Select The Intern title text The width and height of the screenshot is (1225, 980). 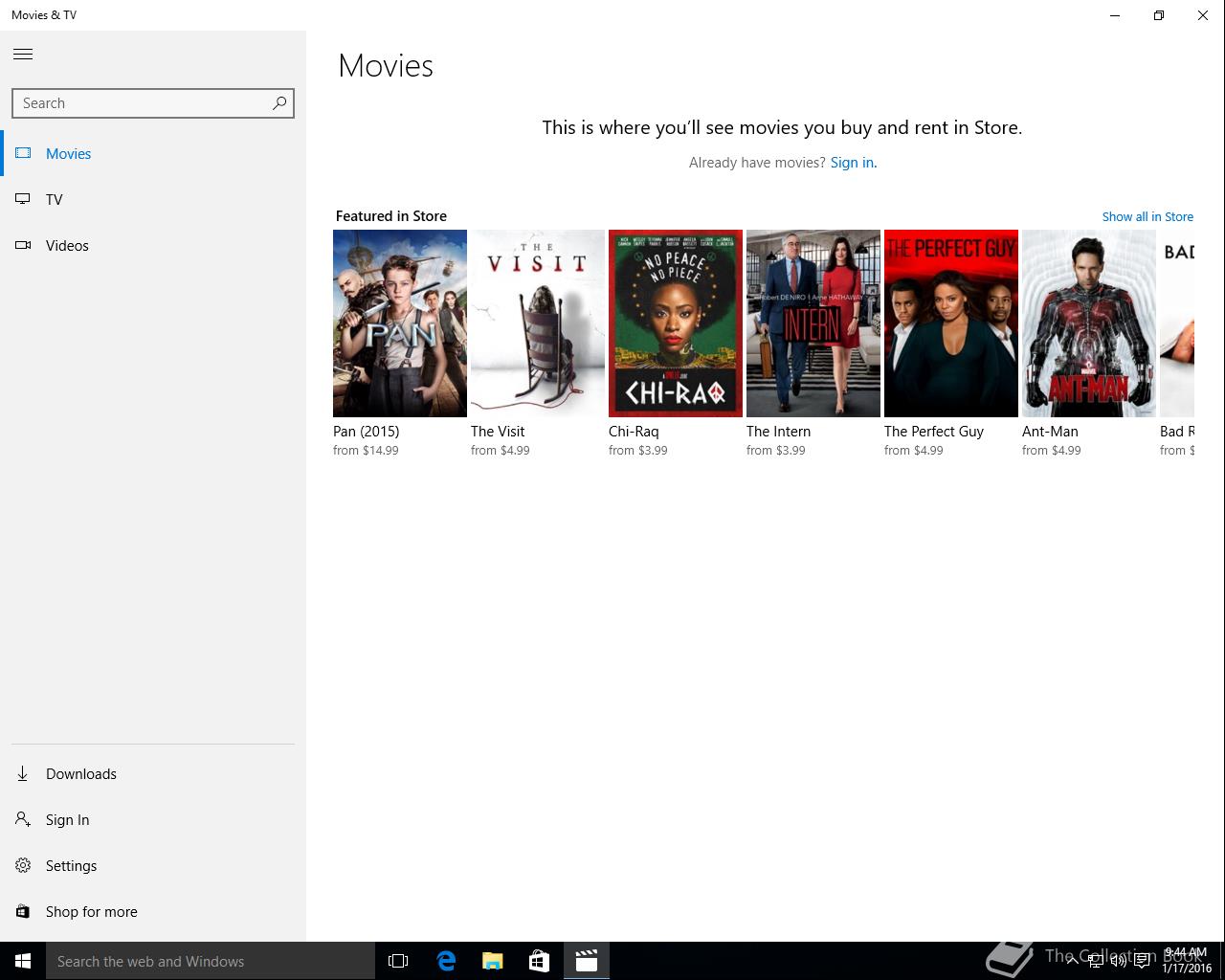[778, 432]
